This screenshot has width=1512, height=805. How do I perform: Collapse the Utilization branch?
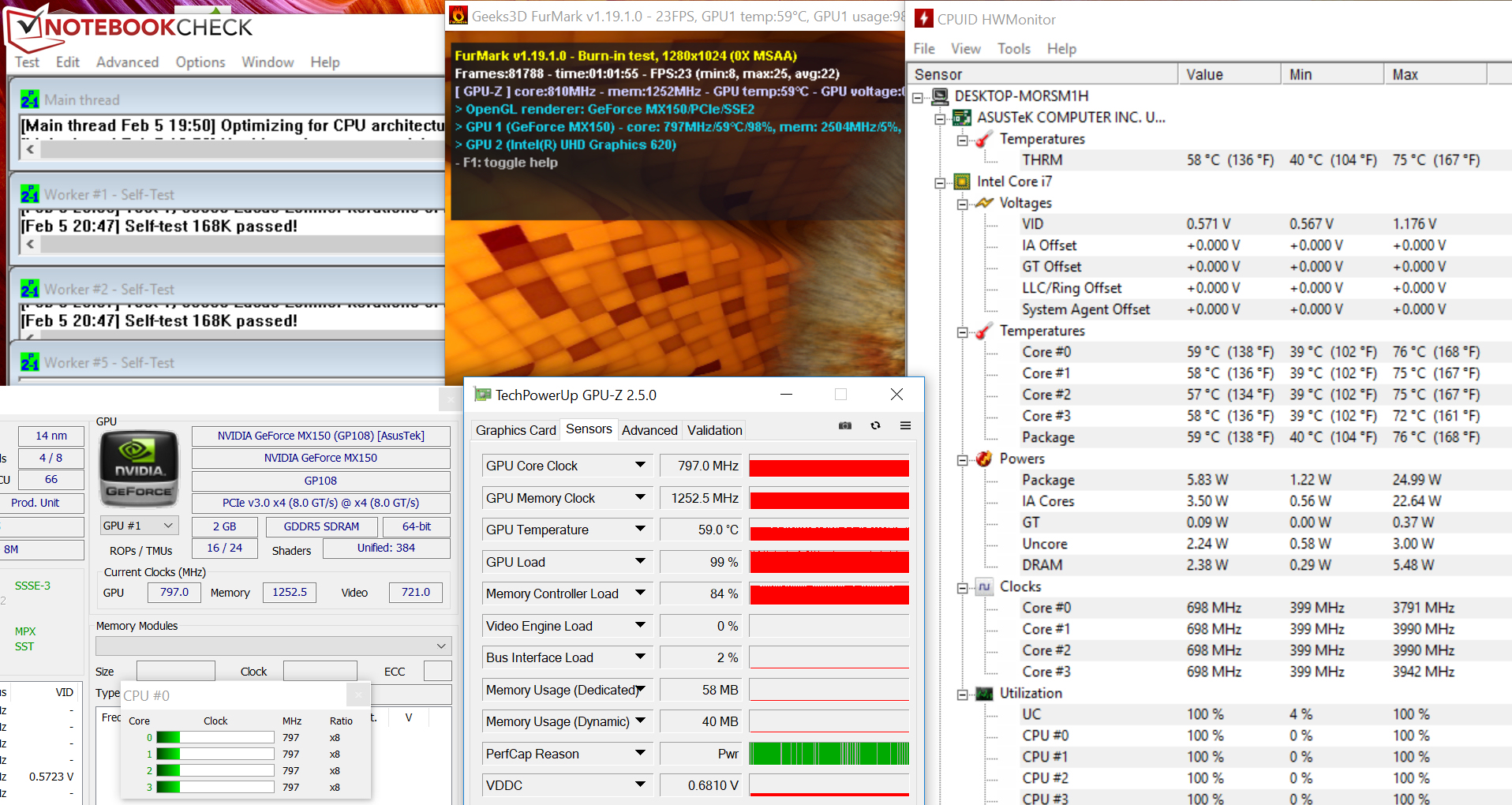(962, 694)
